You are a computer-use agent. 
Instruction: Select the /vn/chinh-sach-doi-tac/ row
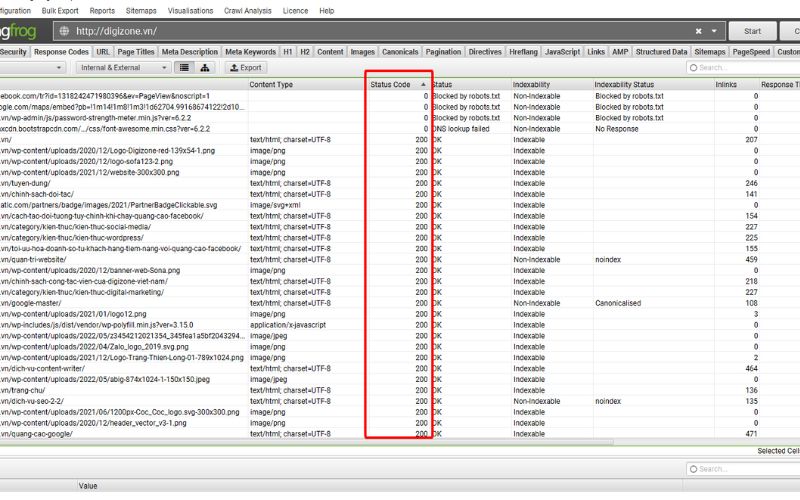[400, 194]
